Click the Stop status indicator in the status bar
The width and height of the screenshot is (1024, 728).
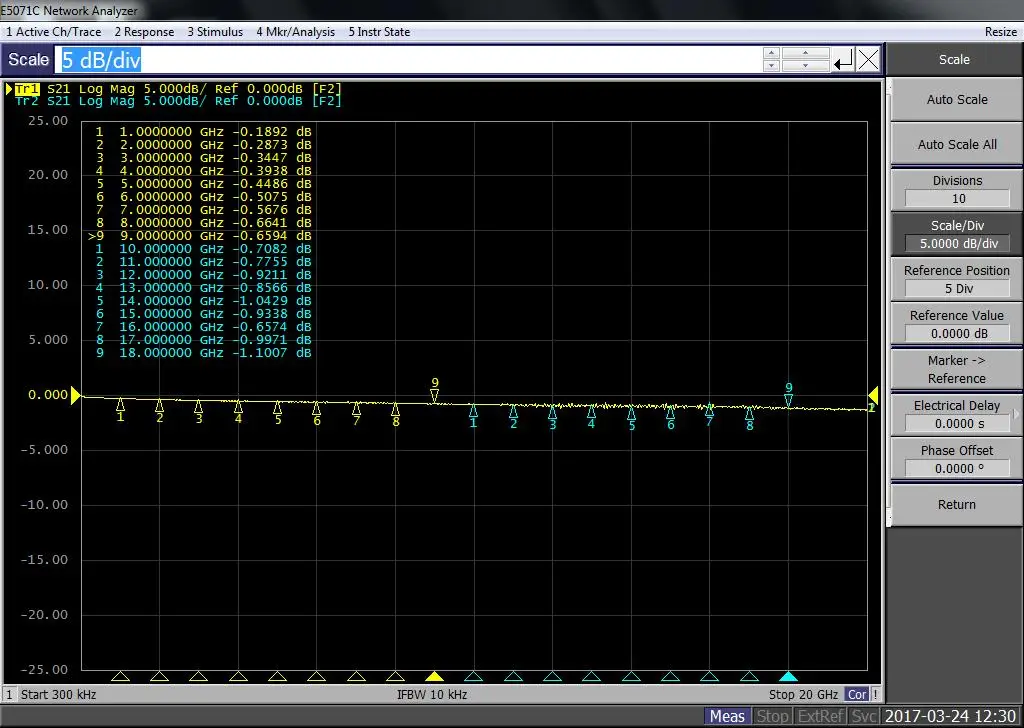point(771,716)
